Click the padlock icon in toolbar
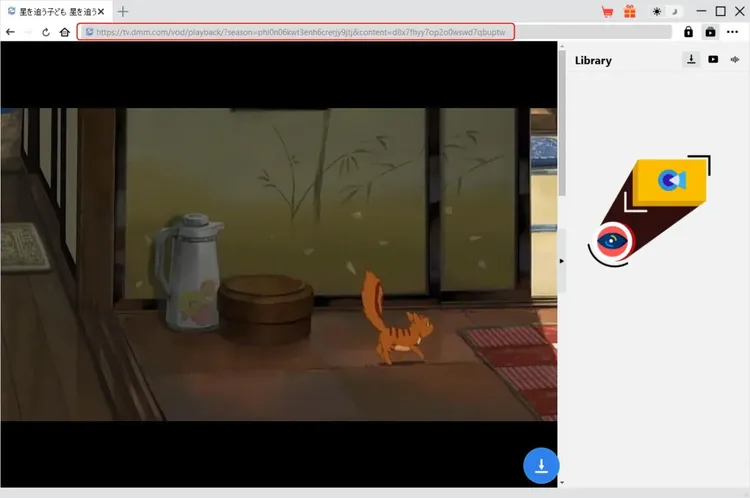 click(688, 32)
